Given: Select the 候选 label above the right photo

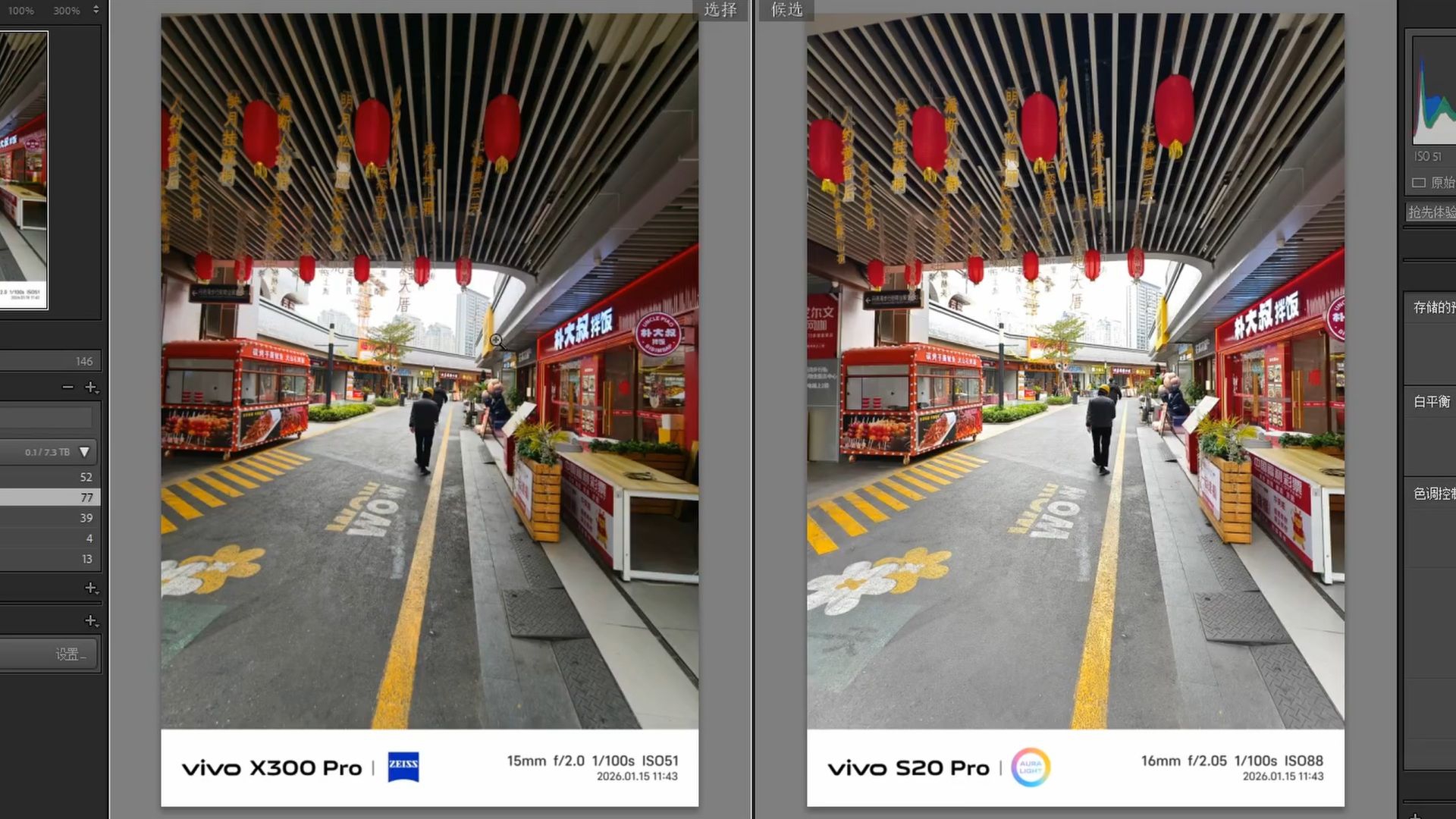Looking at the screenshot, I should click(x=786, y=10).
